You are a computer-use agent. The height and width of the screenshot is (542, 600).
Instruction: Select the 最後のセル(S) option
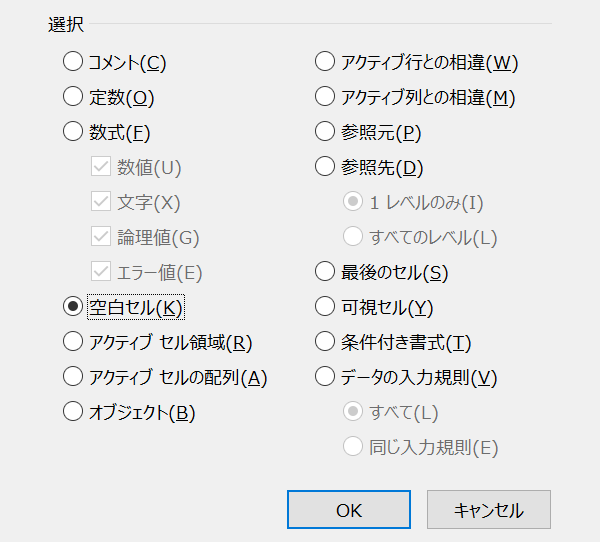(x=325, y=271)
